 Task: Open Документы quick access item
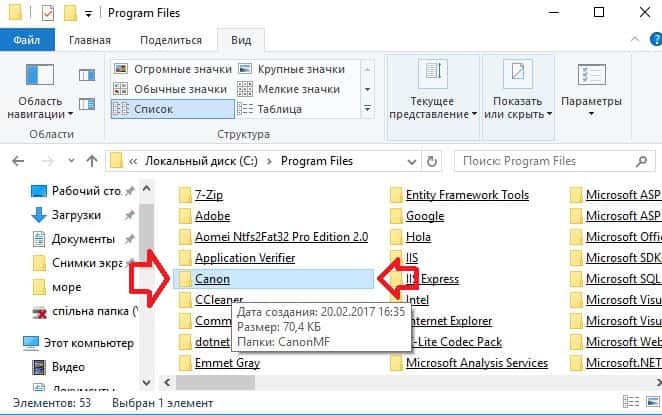(82, 239)
